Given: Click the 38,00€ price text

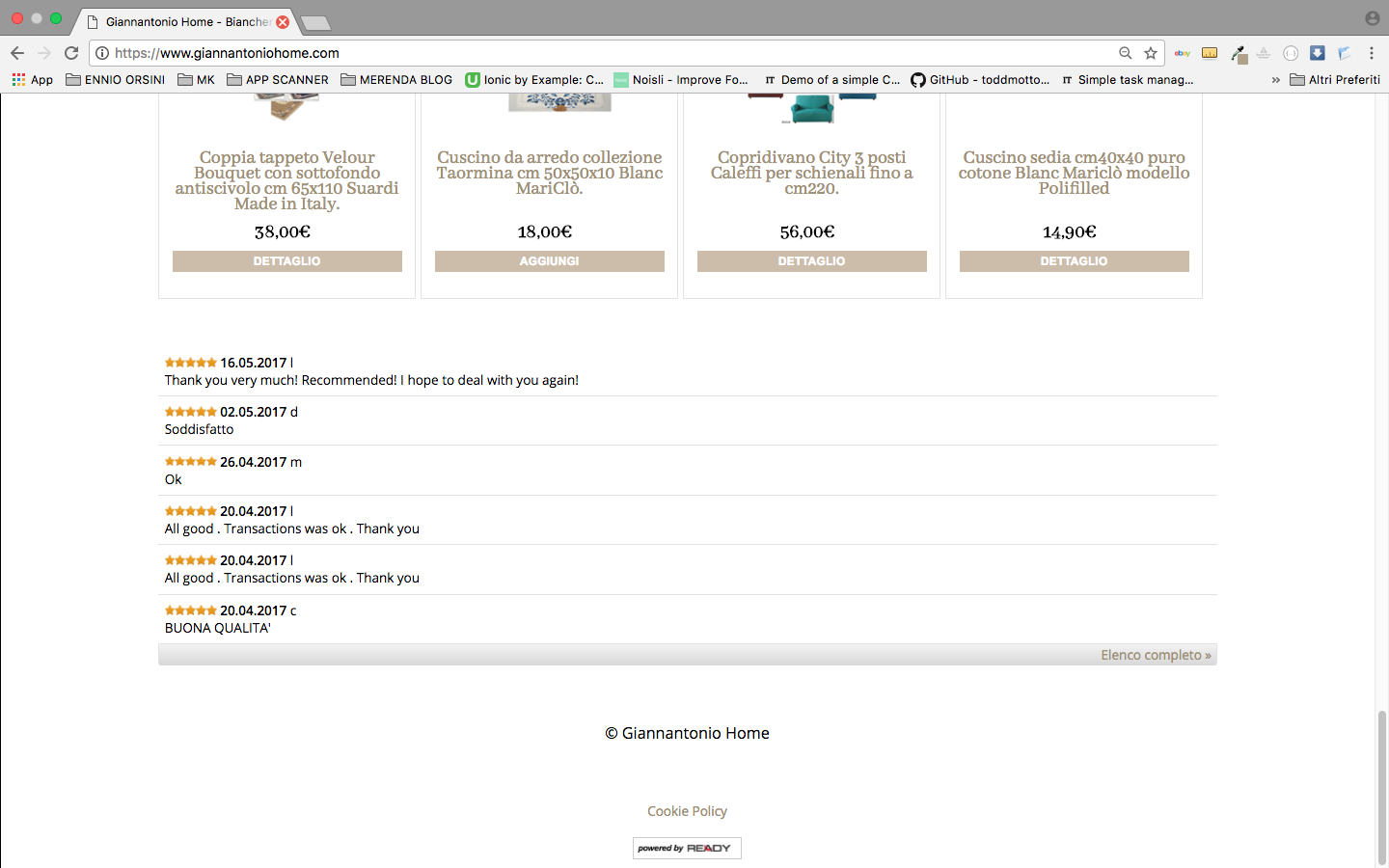Looking at the screenshot, I should [283, 231].
